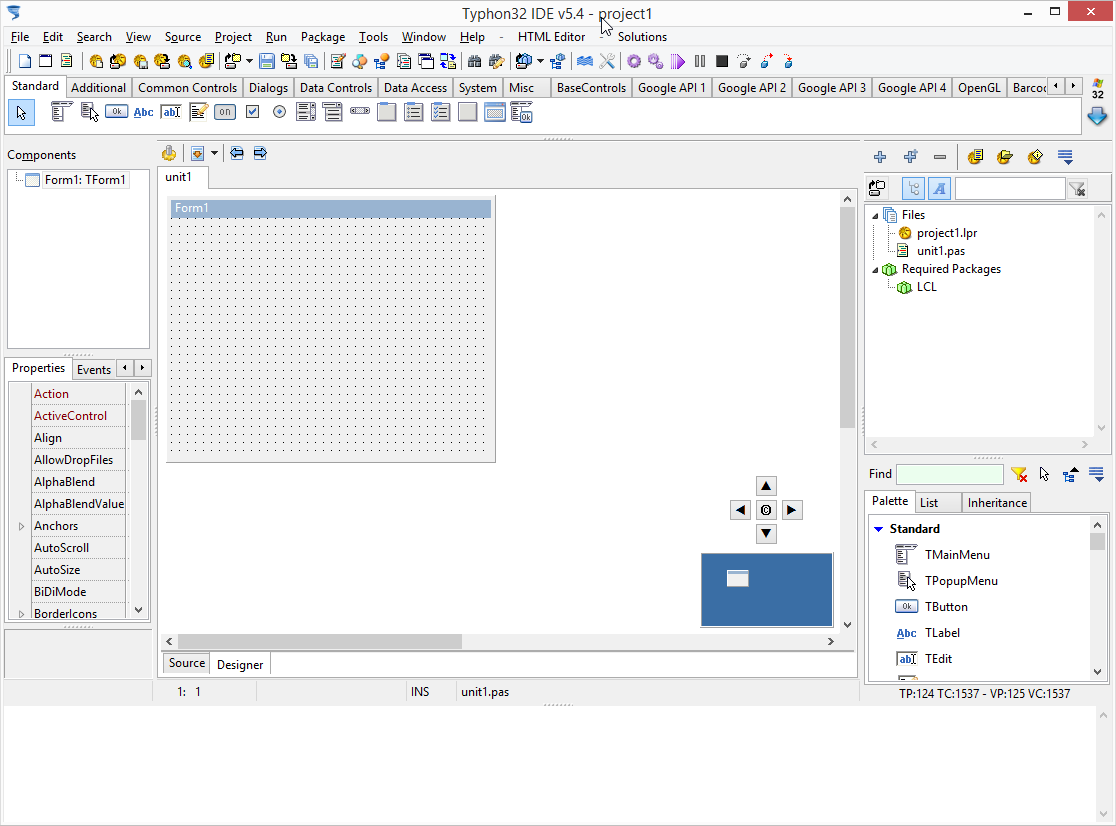Select Form1: TForm1 in Components tree
The width and height of the screenshot is (1116, 826).
coord(85,180)
